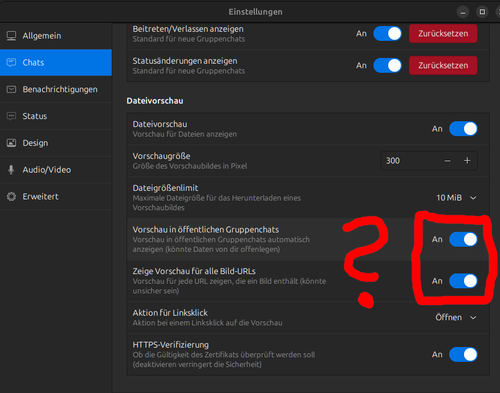Click the Allgemein monitor icon in sidebar
500x393 pixels.
tap(11, 36)
